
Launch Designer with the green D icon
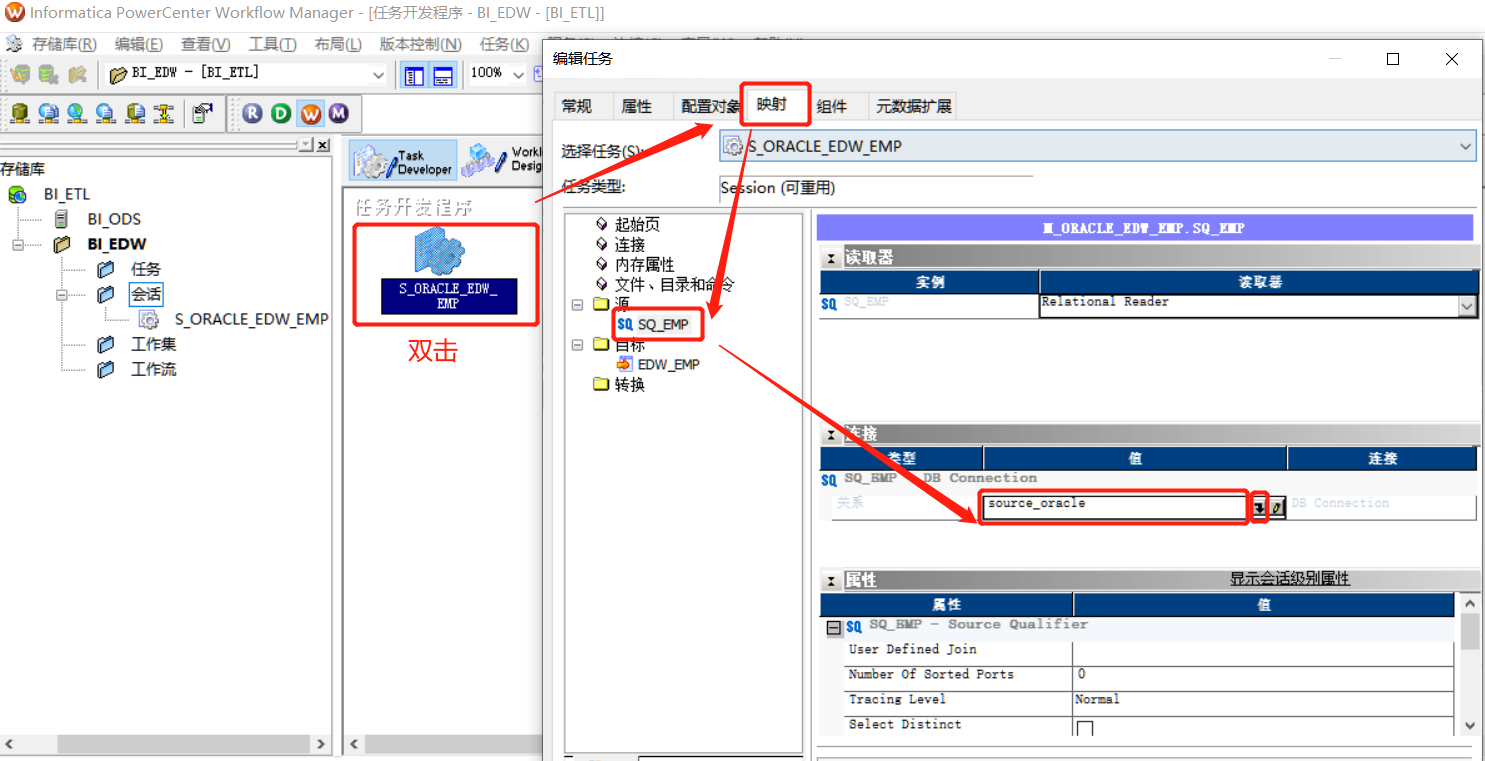tap(281, 113)
